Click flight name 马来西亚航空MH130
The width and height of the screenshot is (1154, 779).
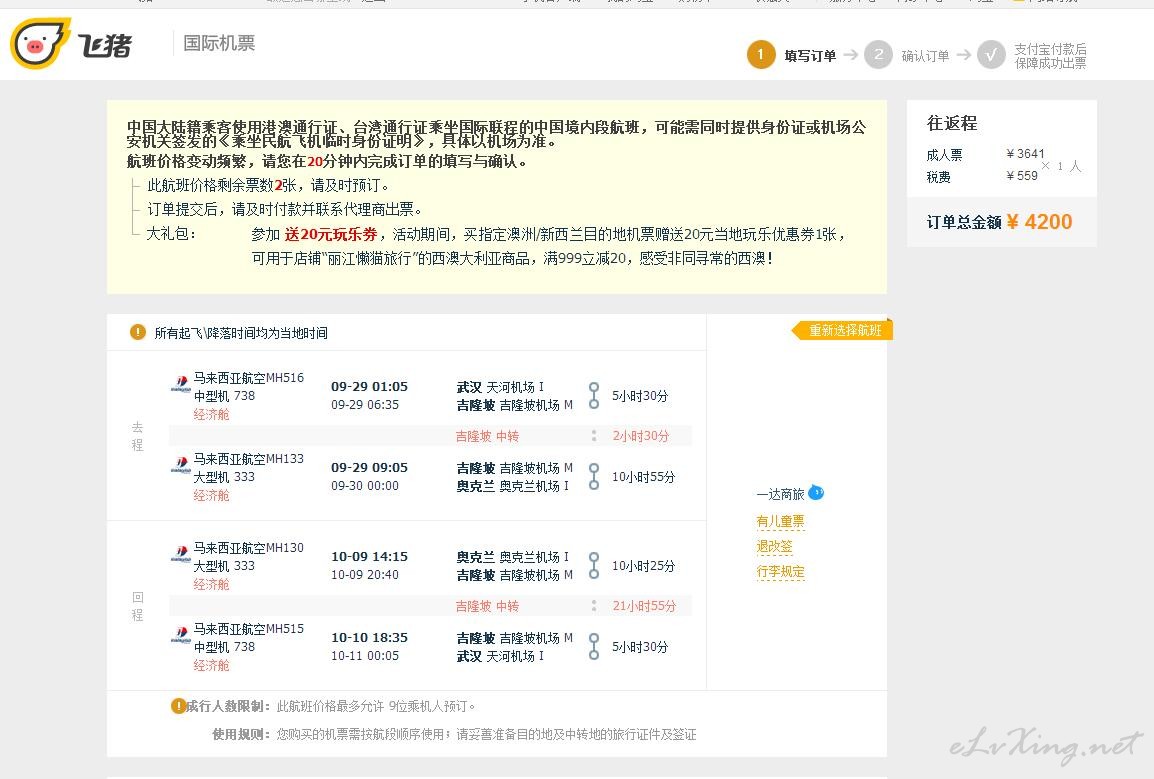pyautogui.click(x=249, y=548)
